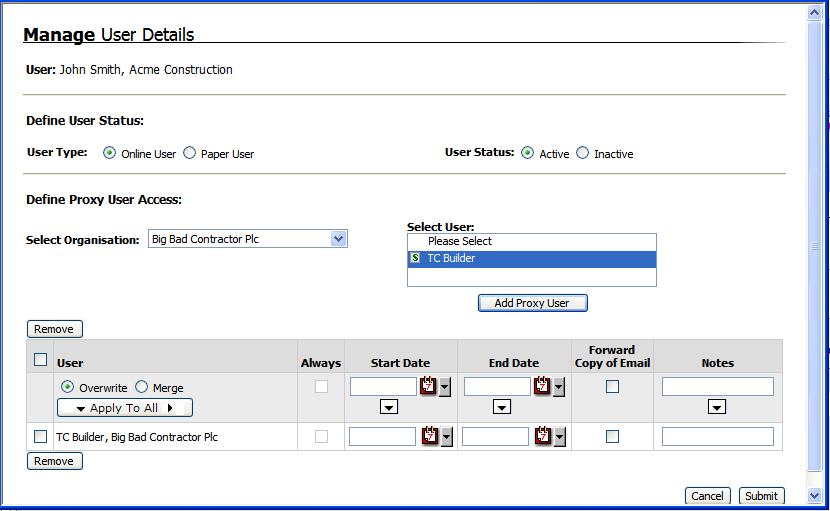
Task: Click the Notes field for TC Builder row
Action: (718, 436)
